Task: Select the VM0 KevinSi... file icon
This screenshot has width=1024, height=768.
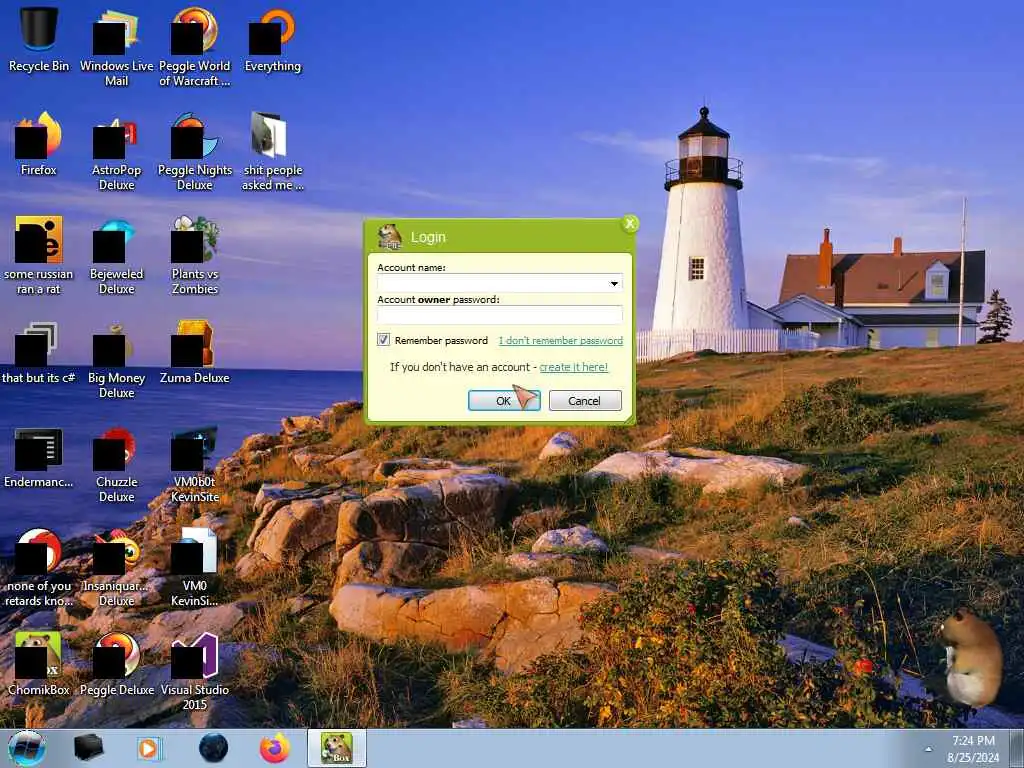Action: 195,568
